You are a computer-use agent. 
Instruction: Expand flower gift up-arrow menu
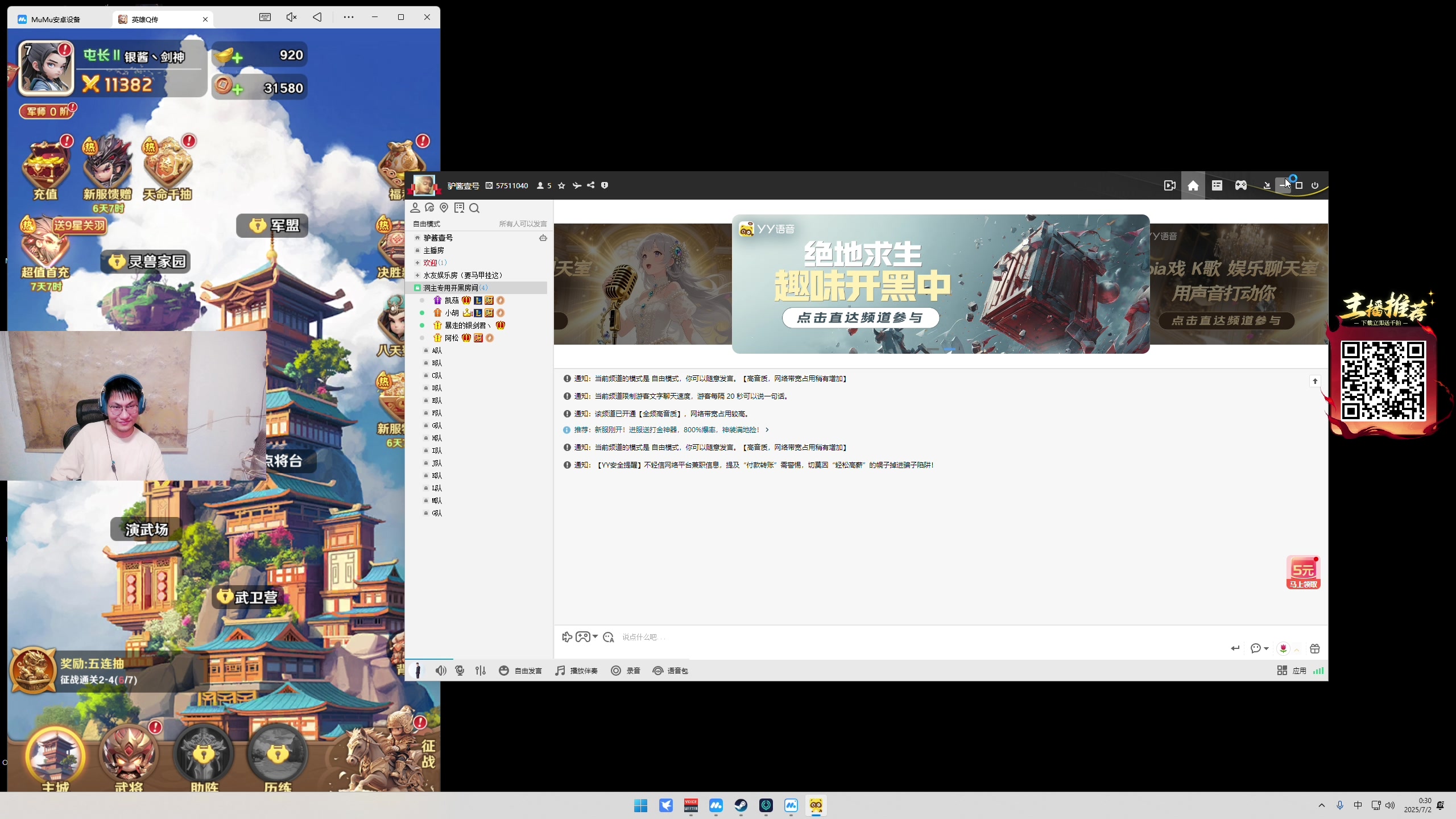click(1297, 649)
